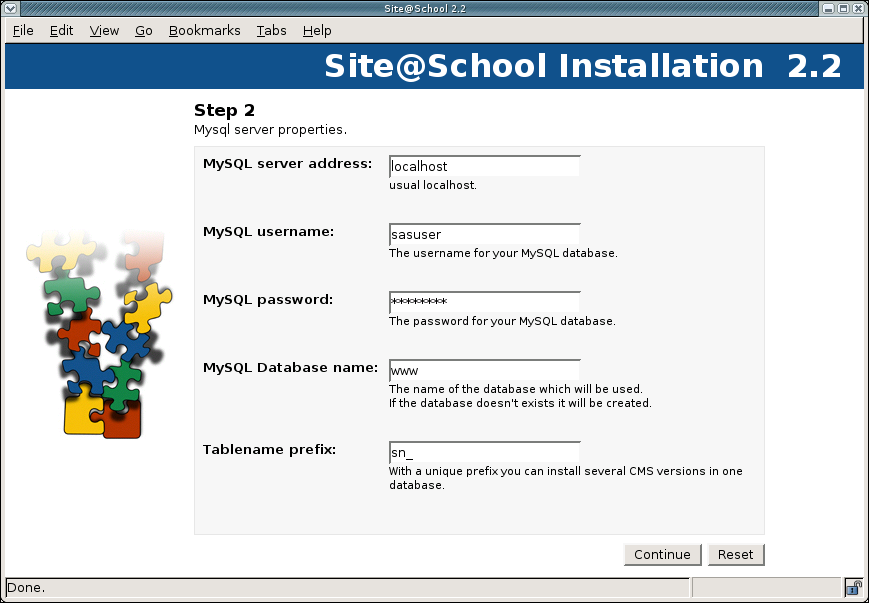Open the Bookmarks menu

point(205,30)
